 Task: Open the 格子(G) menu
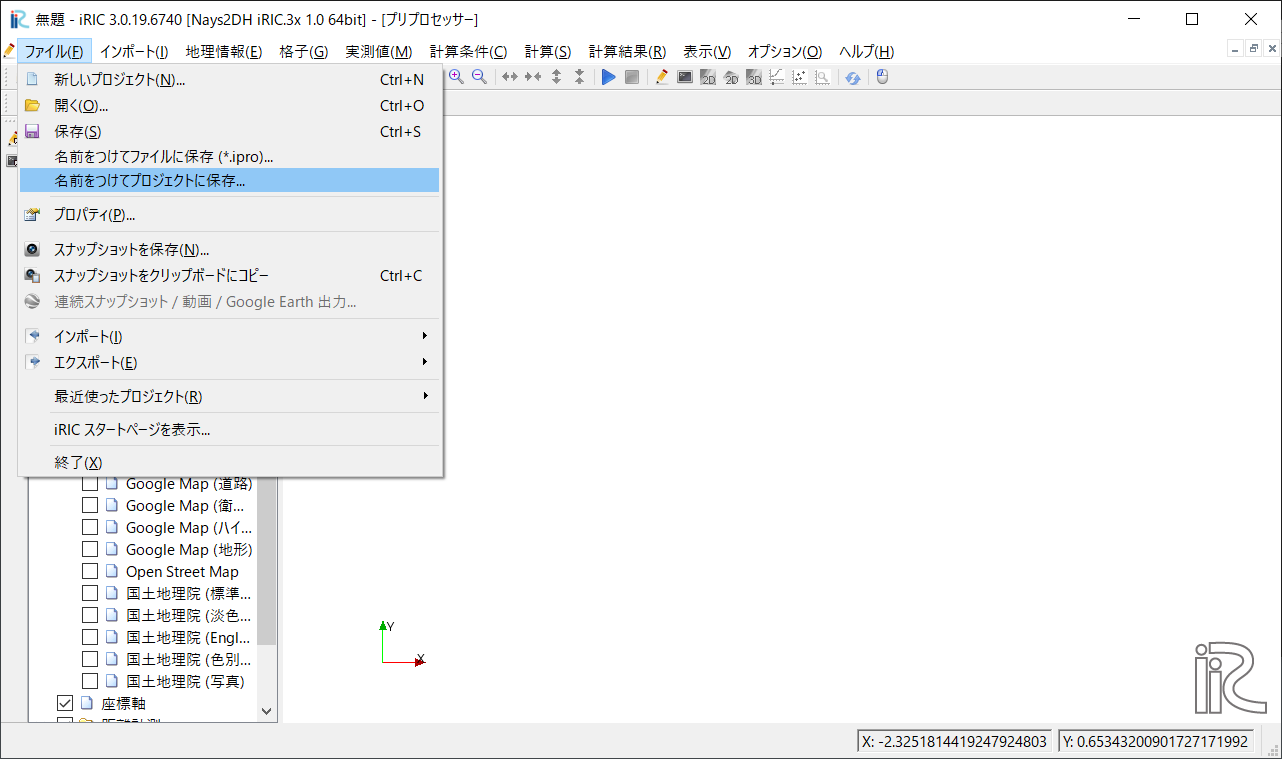(x=304, y=51)
